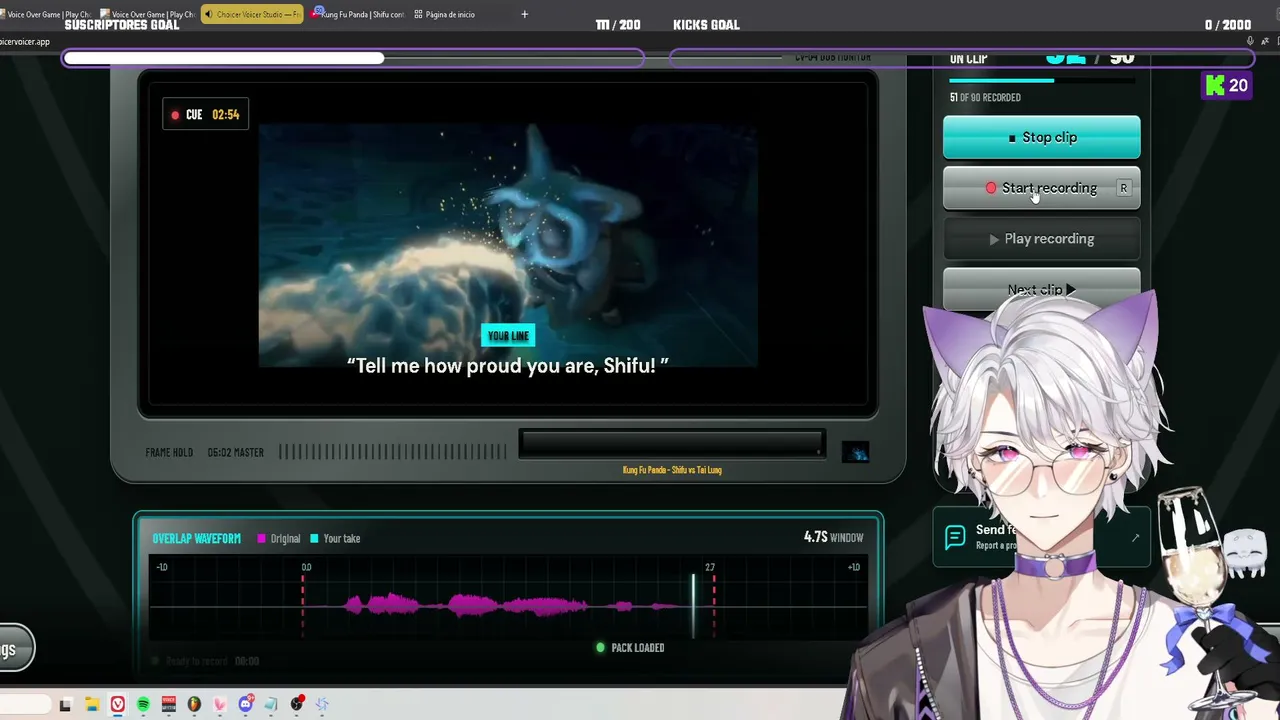Screen dimensions: 1280x720
Task: Click the CUE 02:54 timer badge
Action: 206,114
